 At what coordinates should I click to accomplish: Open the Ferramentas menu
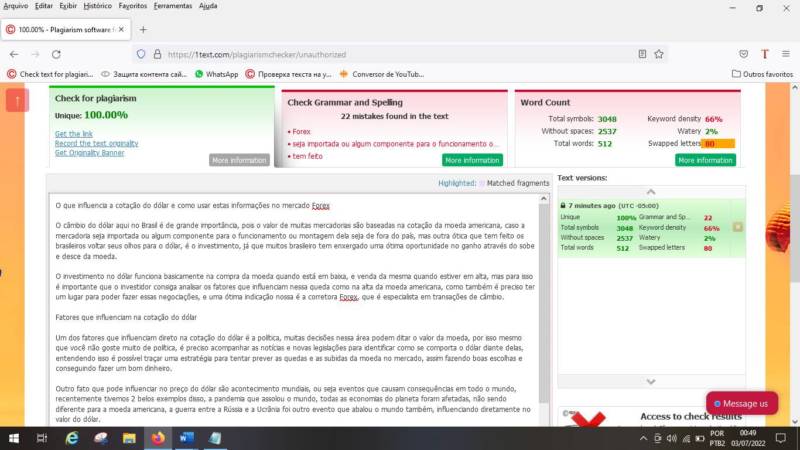coord(173,6)
